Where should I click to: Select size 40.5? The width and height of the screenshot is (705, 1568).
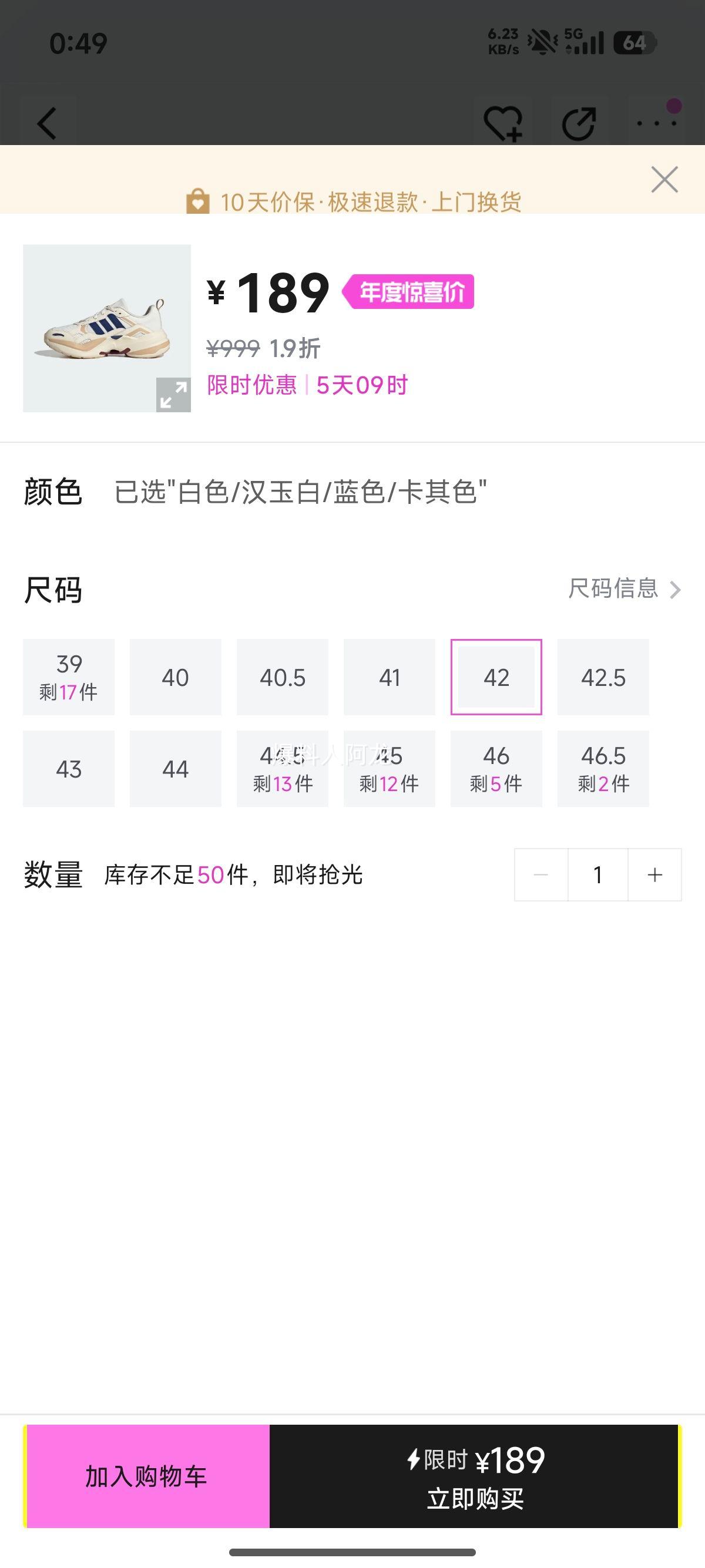pyautogui.click(x=283, y=677)
